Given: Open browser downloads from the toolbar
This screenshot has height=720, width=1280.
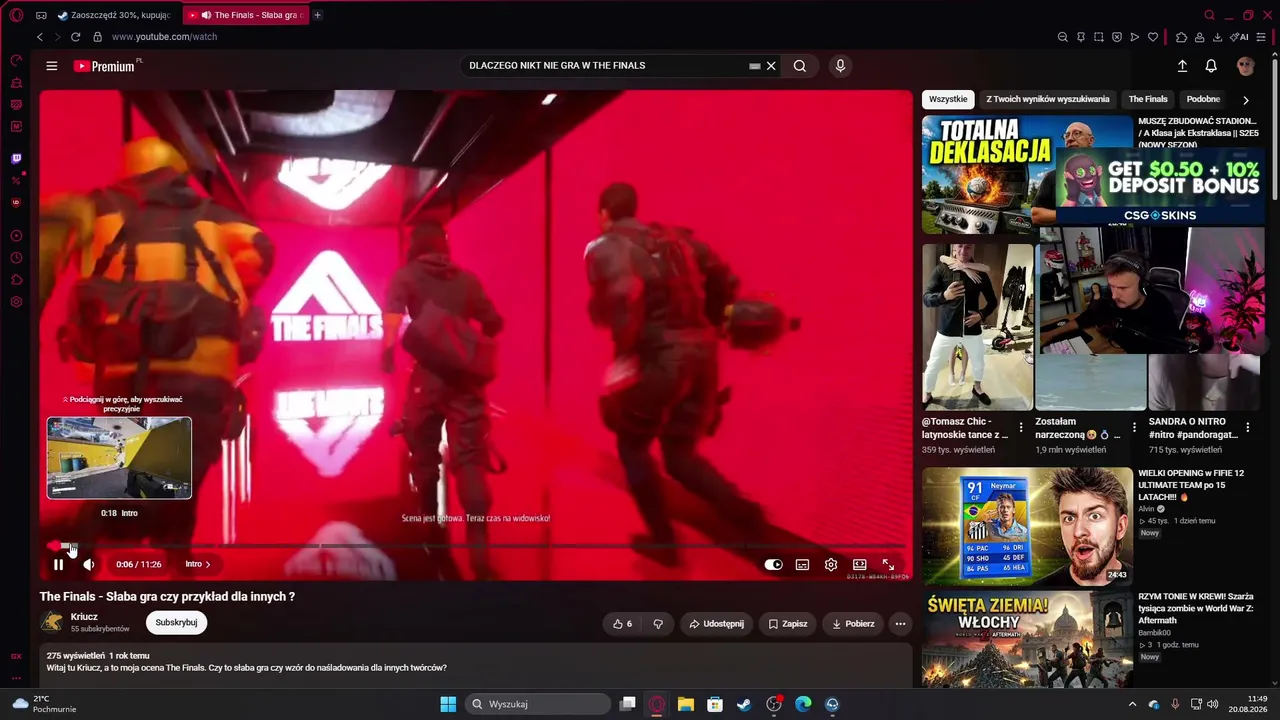Looking at the screenshot, I should click(1217, 37).
